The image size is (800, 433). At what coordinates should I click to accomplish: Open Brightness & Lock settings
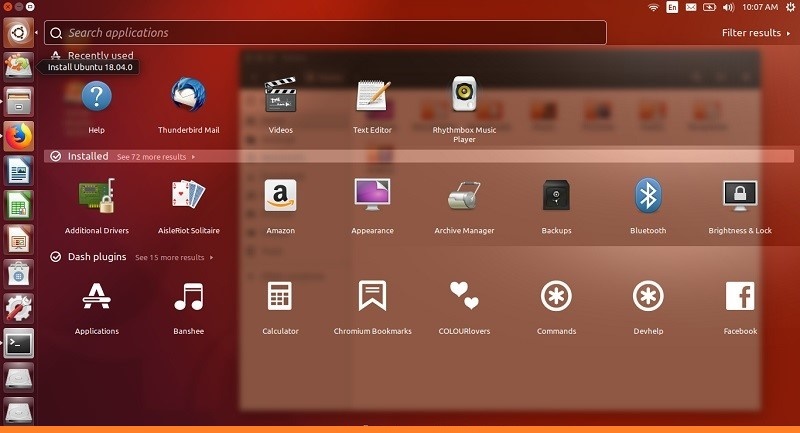pos(740,195)
